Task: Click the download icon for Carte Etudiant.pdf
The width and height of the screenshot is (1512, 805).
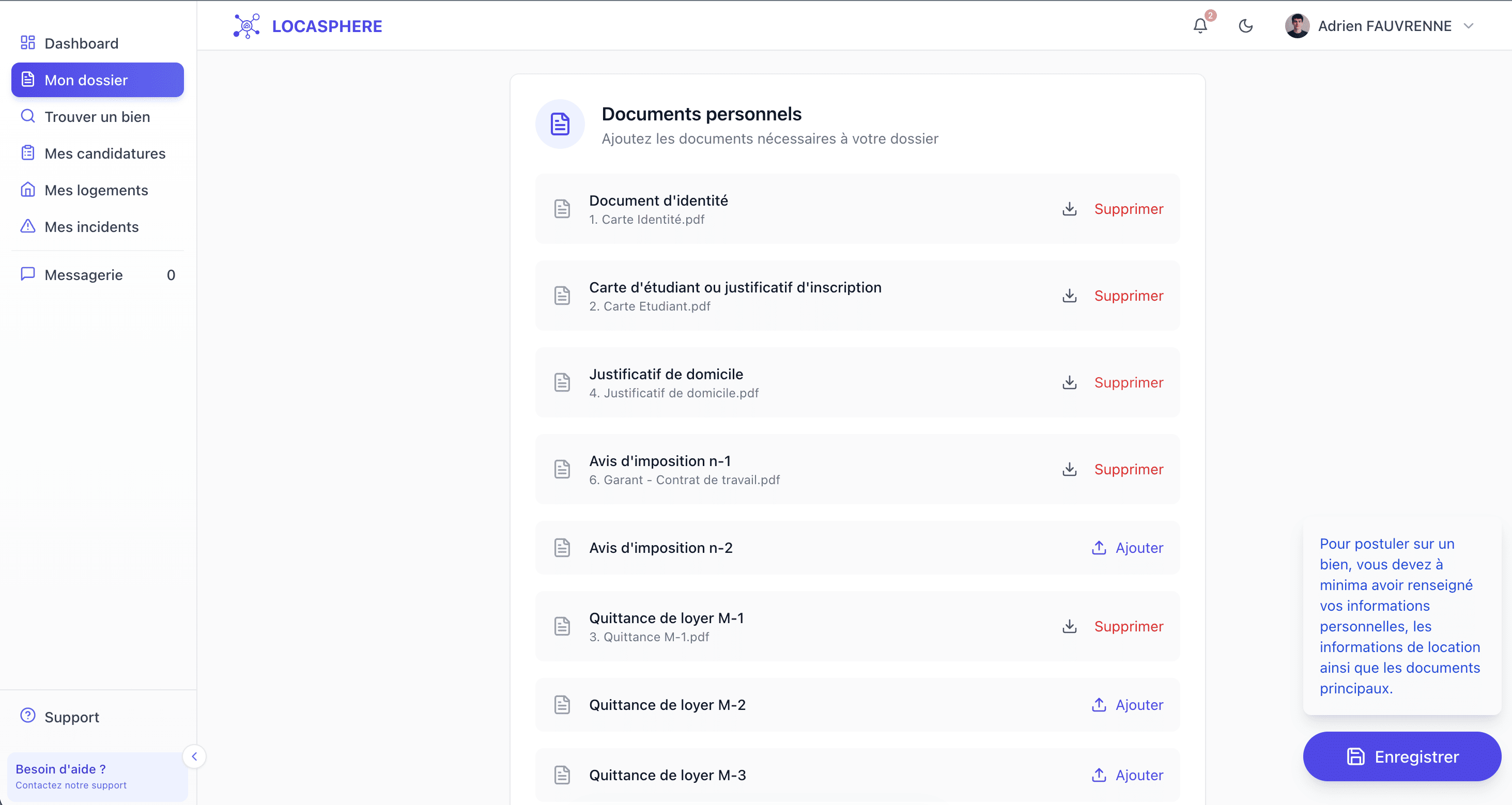Action: 1070,296
